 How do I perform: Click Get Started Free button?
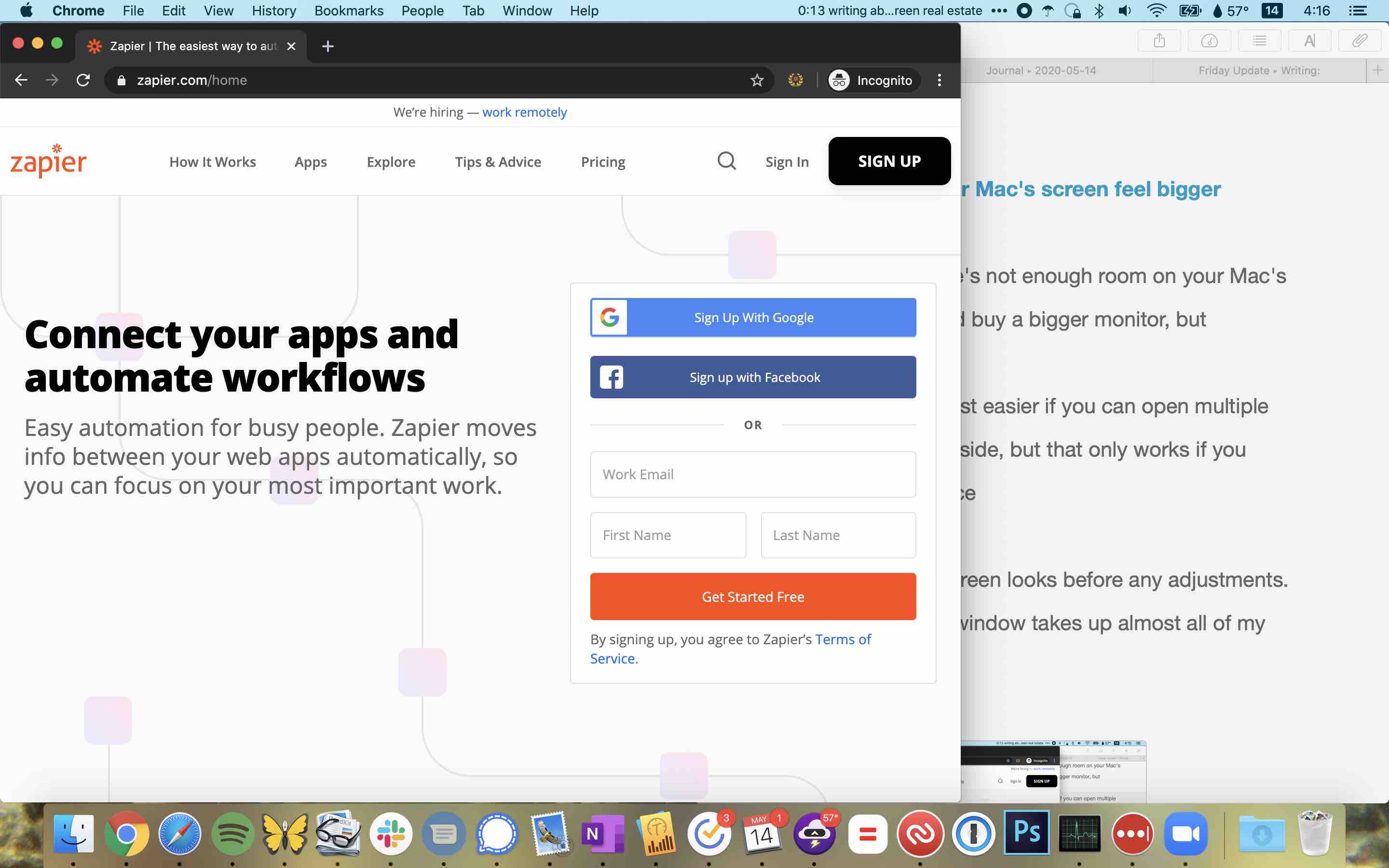(x=753, y=597)
